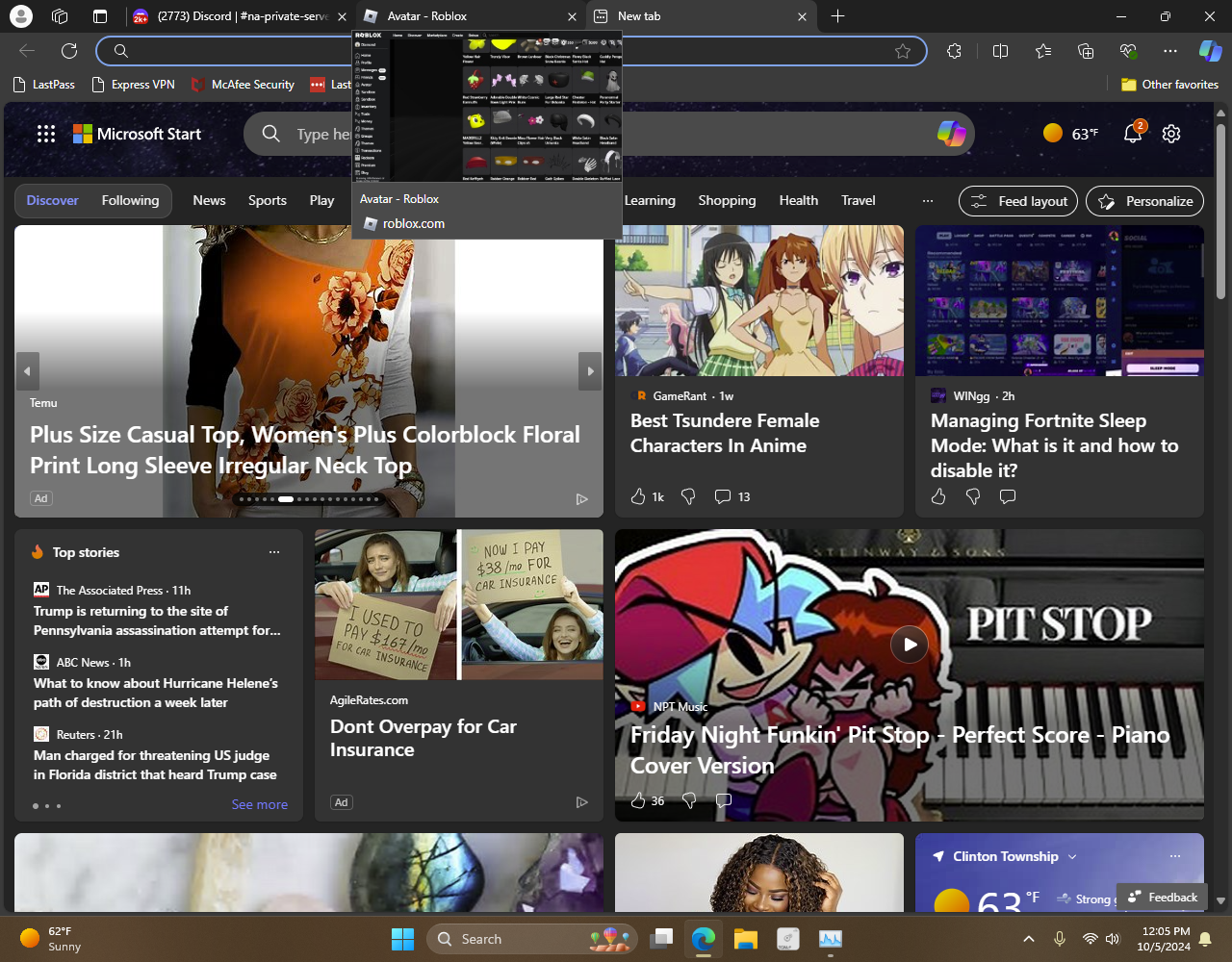
Task: Click the volume icon in system tray
Action: (x=1113, y=939)
